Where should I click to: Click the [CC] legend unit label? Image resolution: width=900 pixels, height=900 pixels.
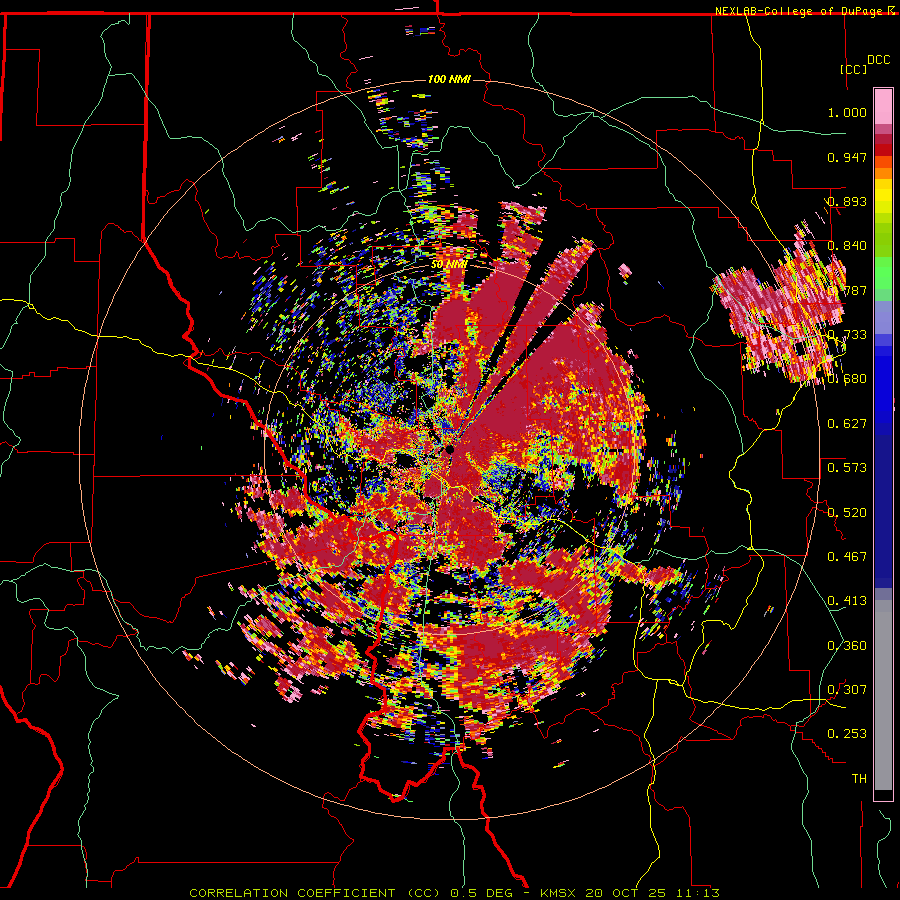(x=854, y=69)
